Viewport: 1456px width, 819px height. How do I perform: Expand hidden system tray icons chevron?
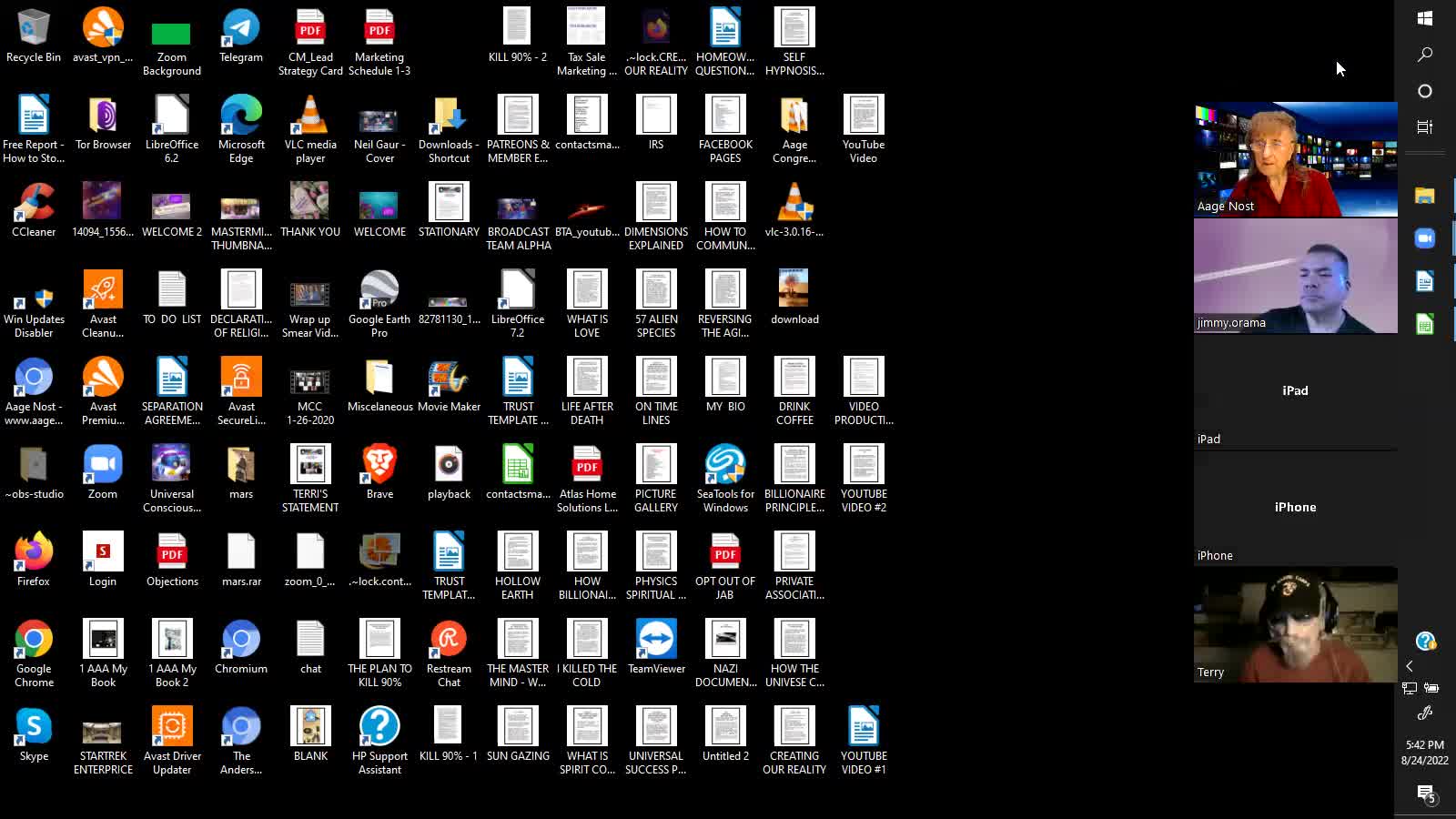[1410, 666]
